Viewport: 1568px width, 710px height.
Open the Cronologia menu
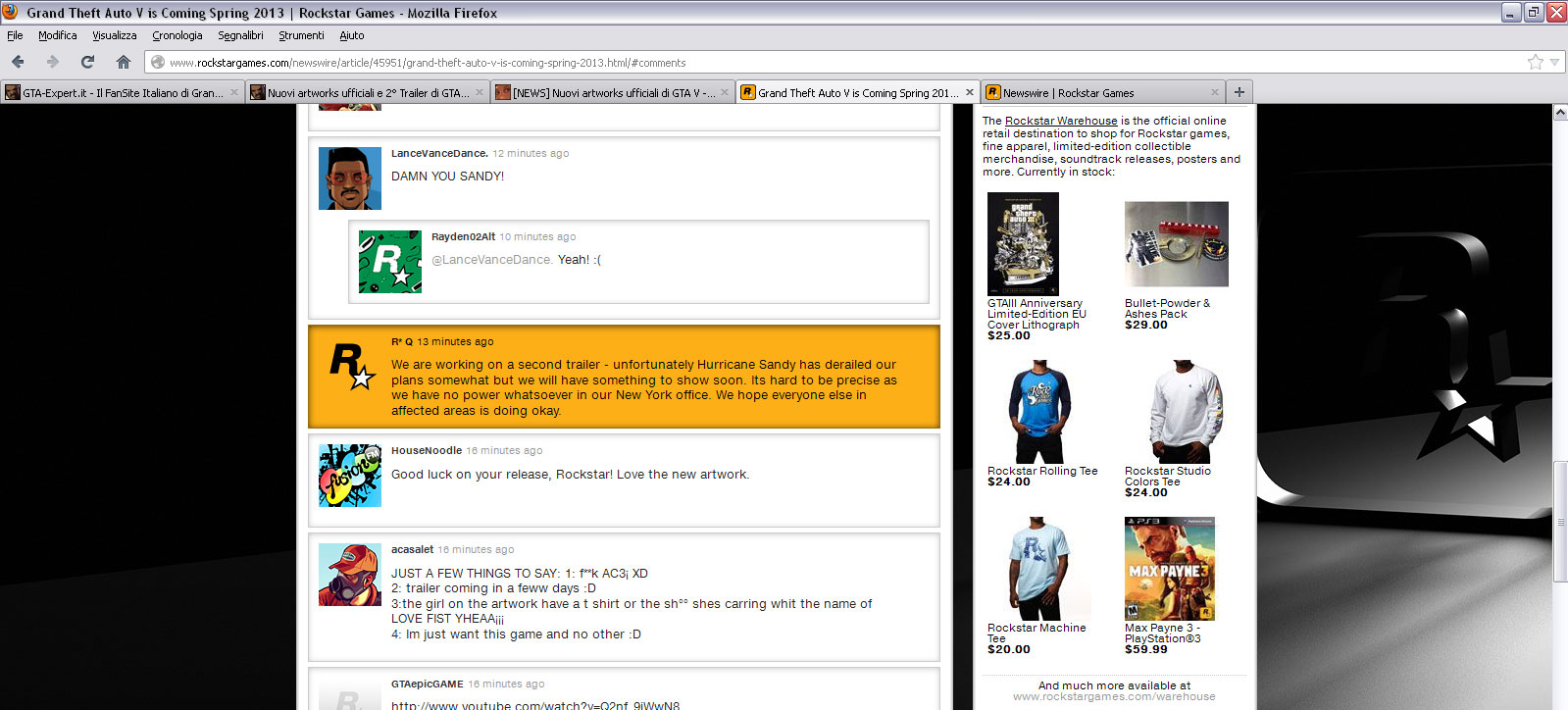[177, 35]
